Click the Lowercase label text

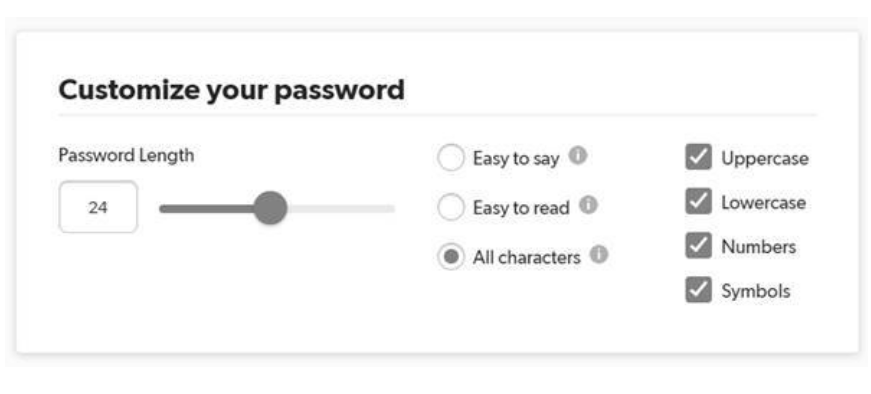click(x=763, y=202)
